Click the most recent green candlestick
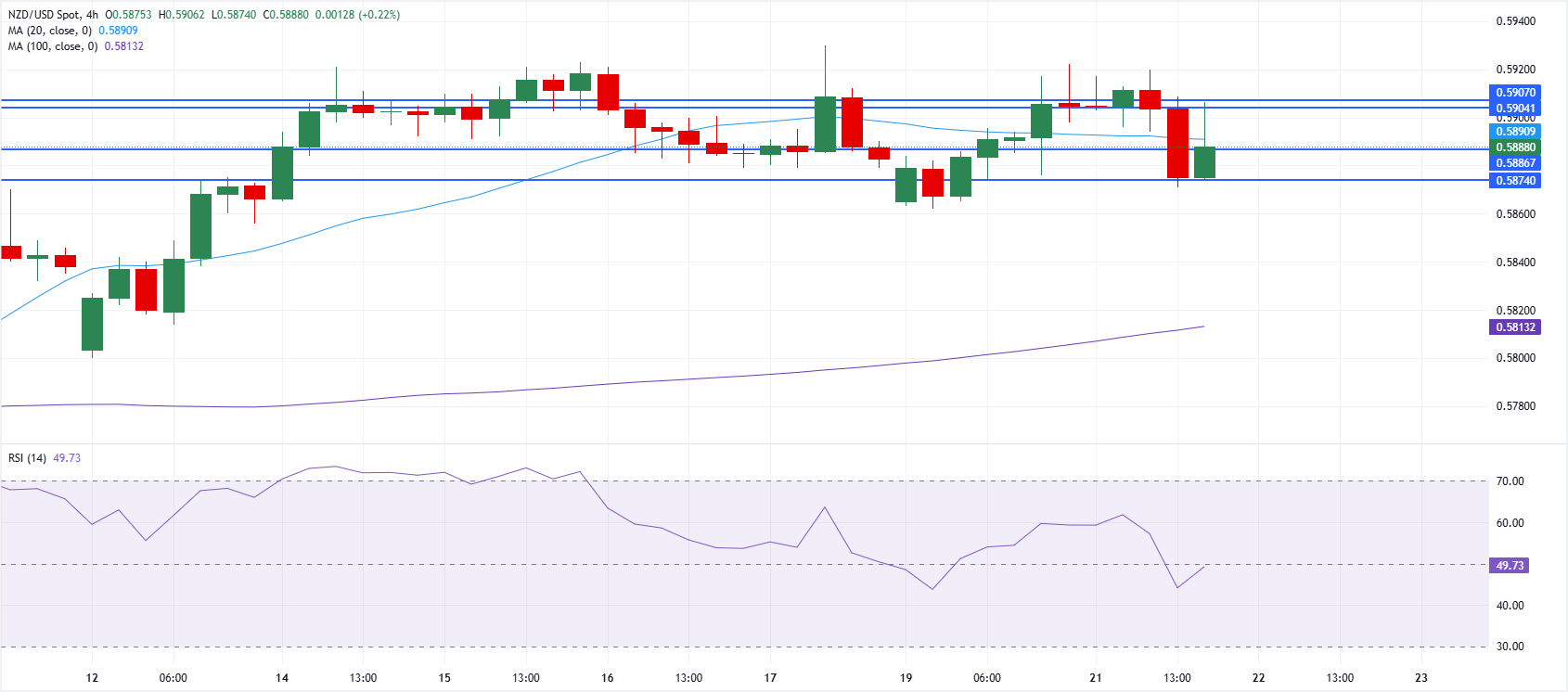 (x=1204, y=162)
